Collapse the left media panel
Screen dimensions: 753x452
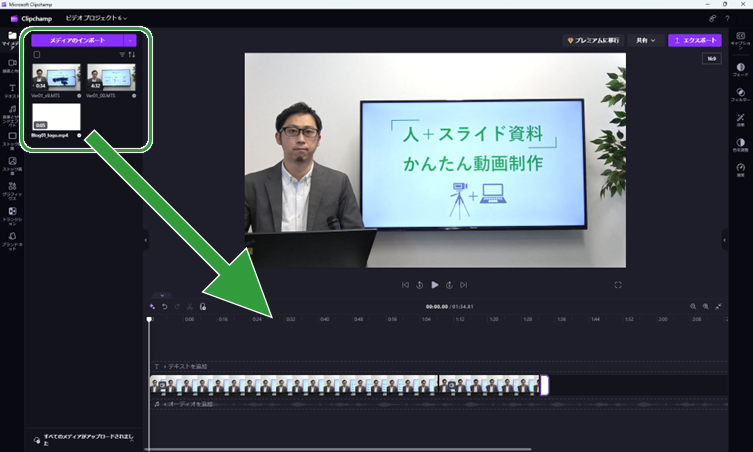[x=146, y=240]
